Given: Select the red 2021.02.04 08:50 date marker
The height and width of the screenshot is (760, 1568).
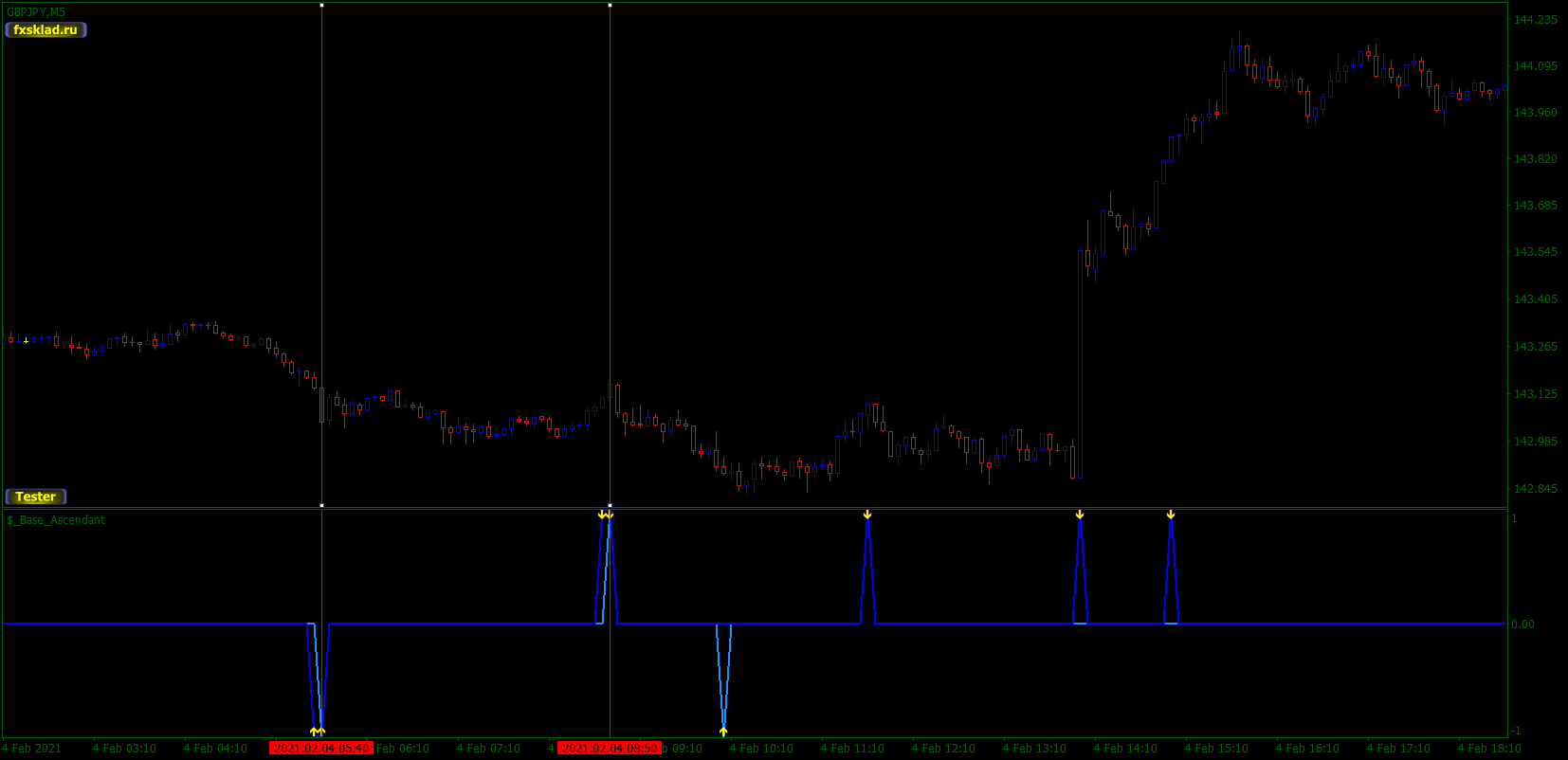Looking at the screenshot, I should (610, 749).
